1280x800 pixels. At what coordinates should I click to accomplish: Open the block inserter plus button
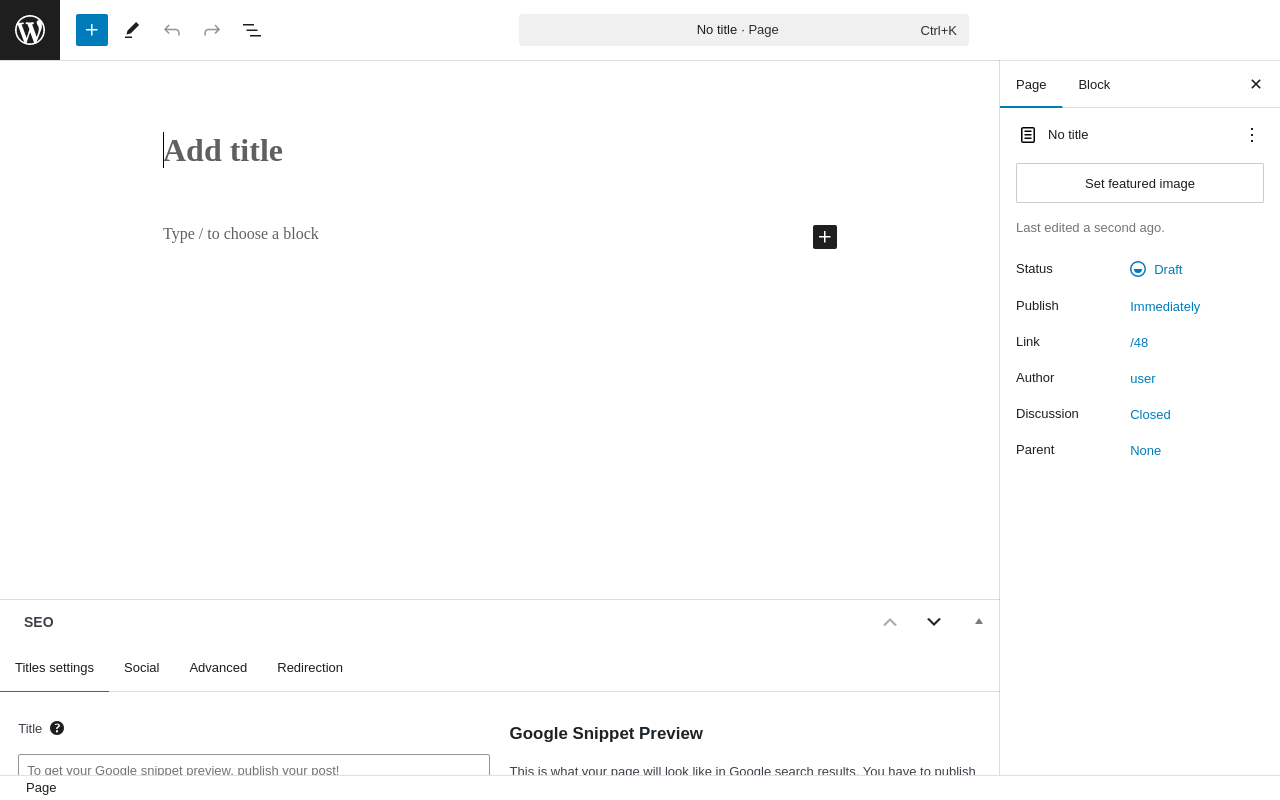click(92, 30)
